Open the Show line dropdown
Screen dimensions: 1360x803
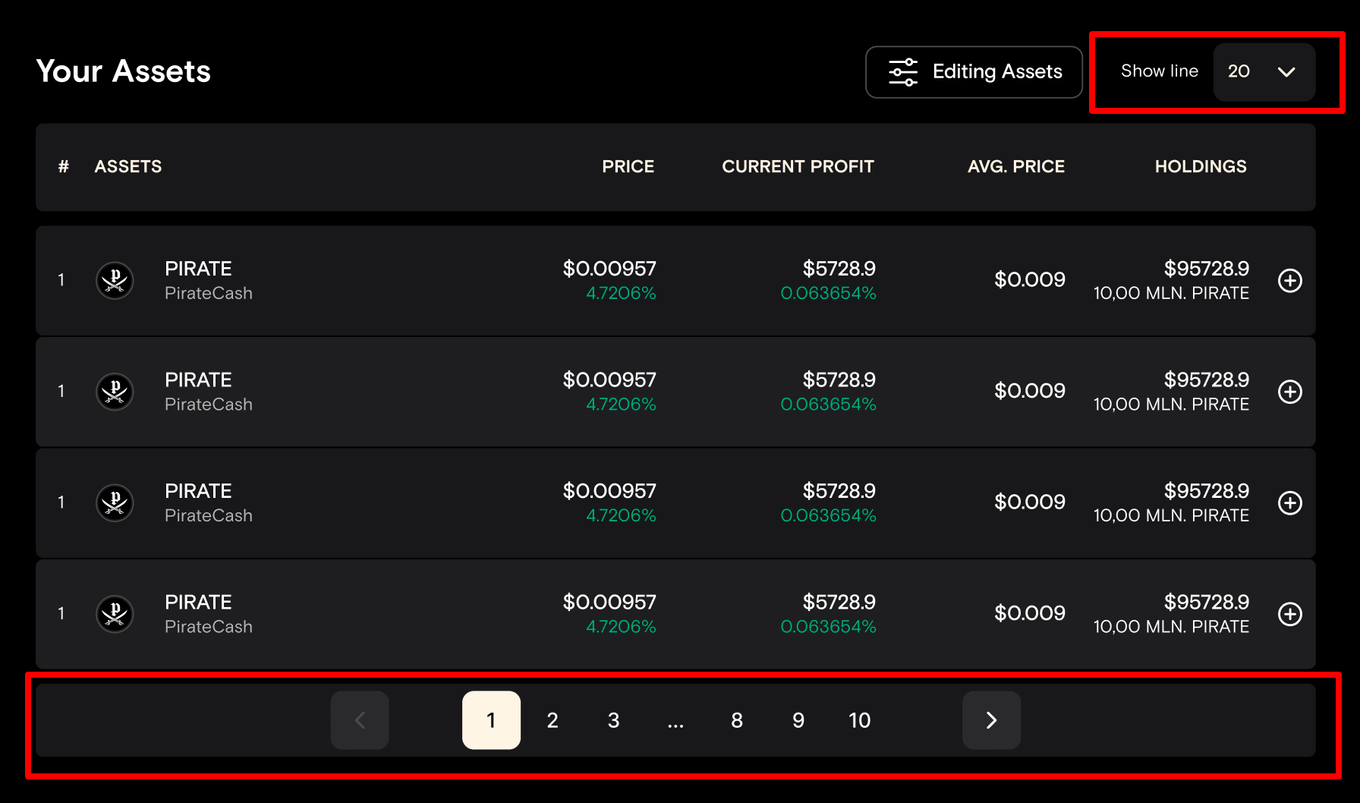pyautogui.click(x=1263, y=72)
